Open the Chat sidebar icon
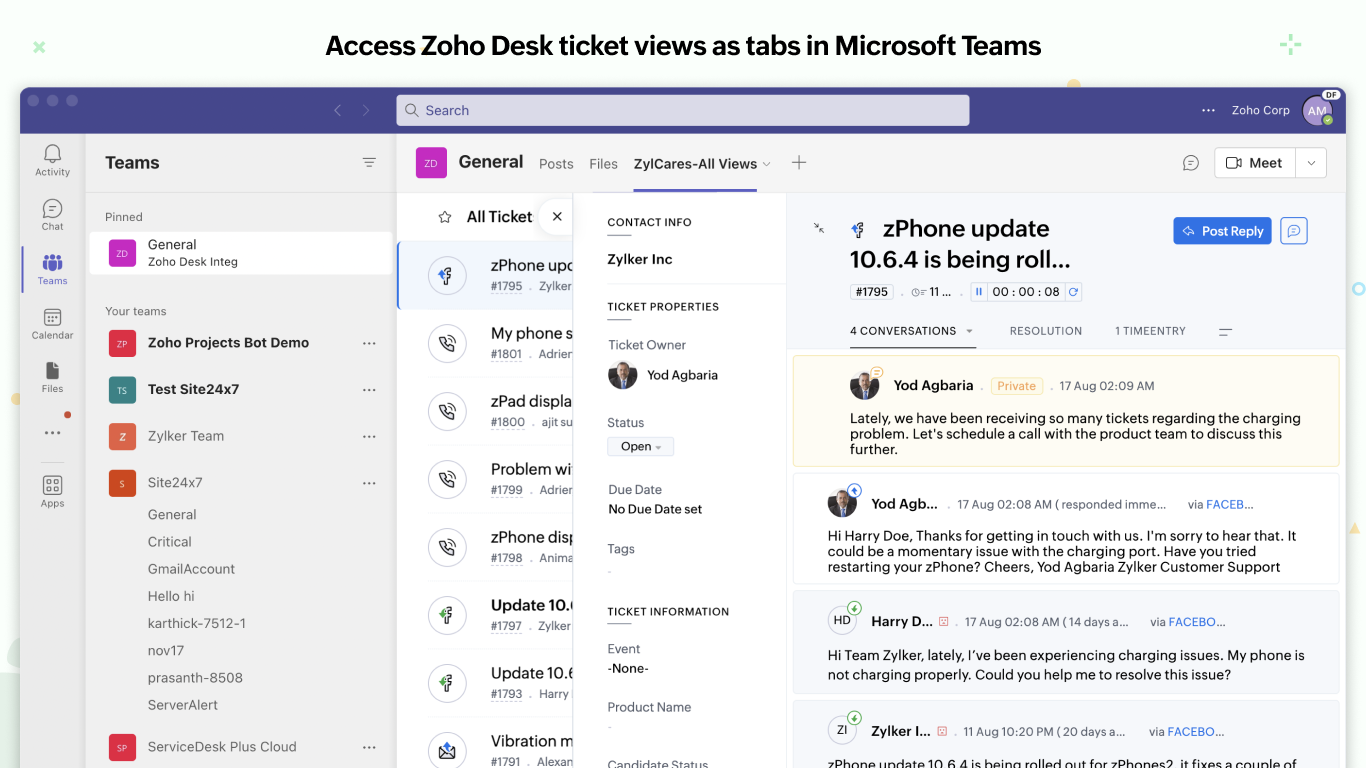1366x768 pixels. [x=52, y=214]
